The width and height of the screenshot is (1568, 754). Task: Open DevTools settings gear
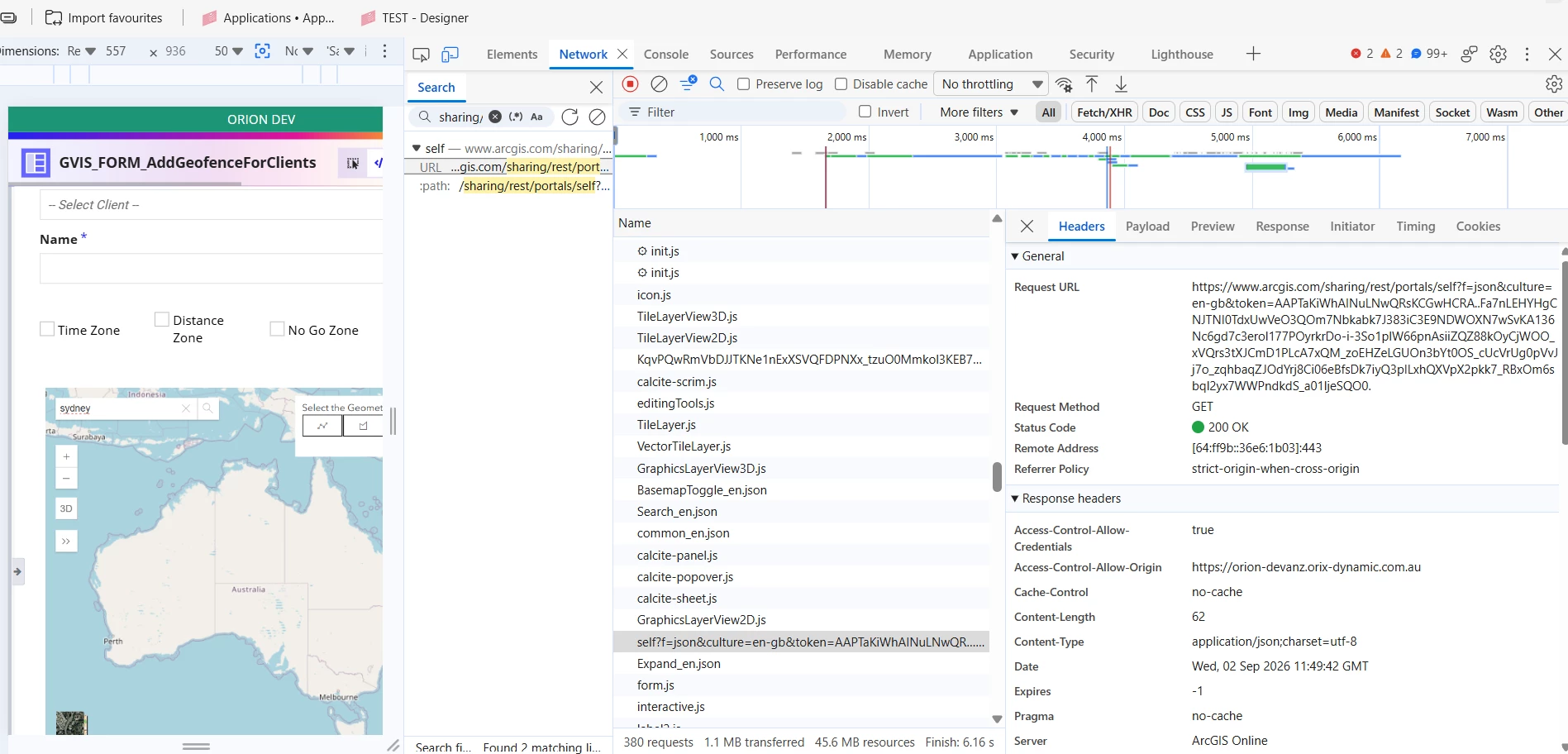click(1498, 54)
